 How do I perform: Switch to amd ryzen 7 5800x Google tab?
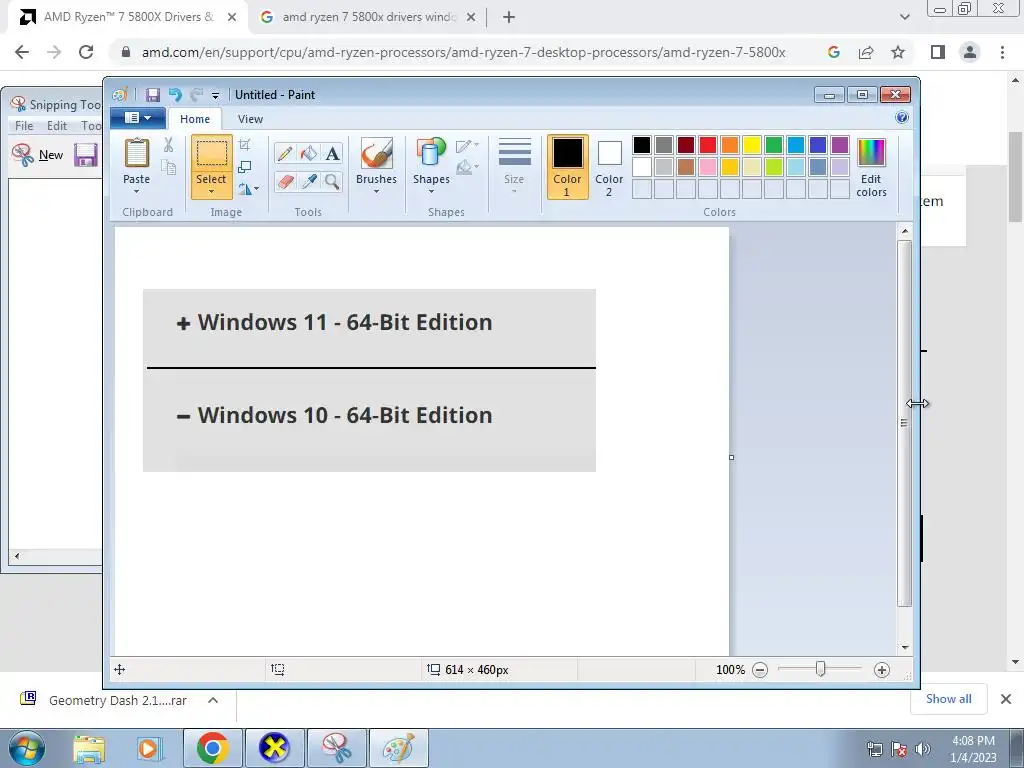[x=368, y=17]
